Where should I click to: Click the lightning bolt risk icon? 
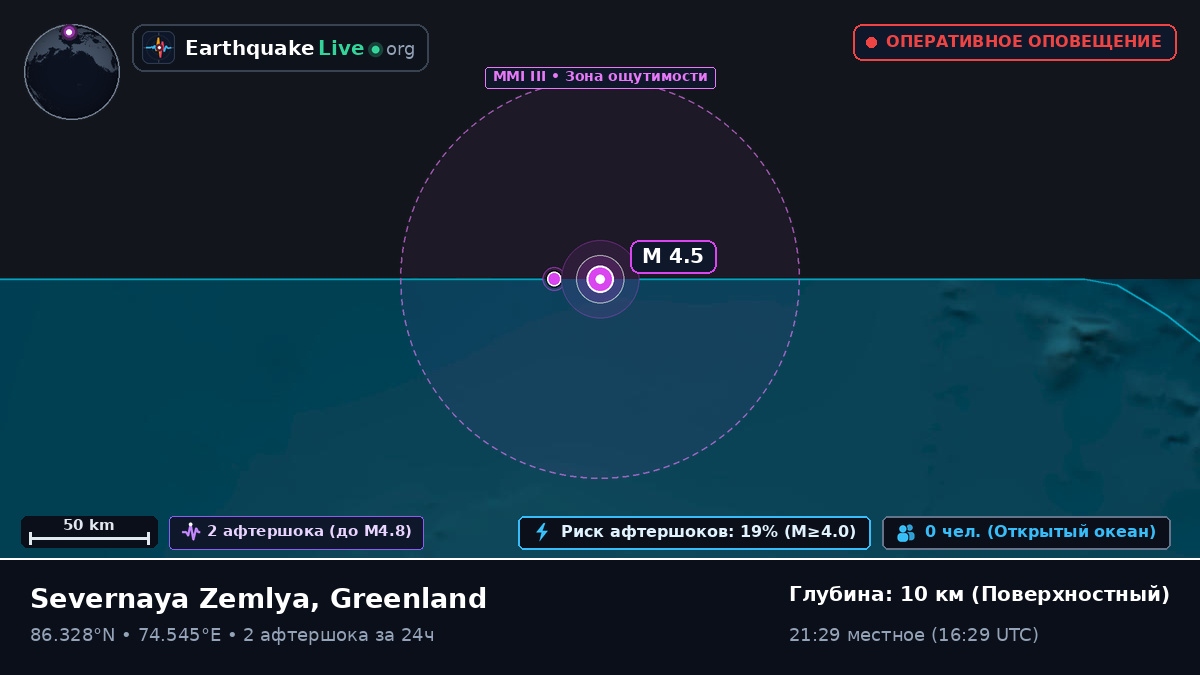tap(542, 533)
